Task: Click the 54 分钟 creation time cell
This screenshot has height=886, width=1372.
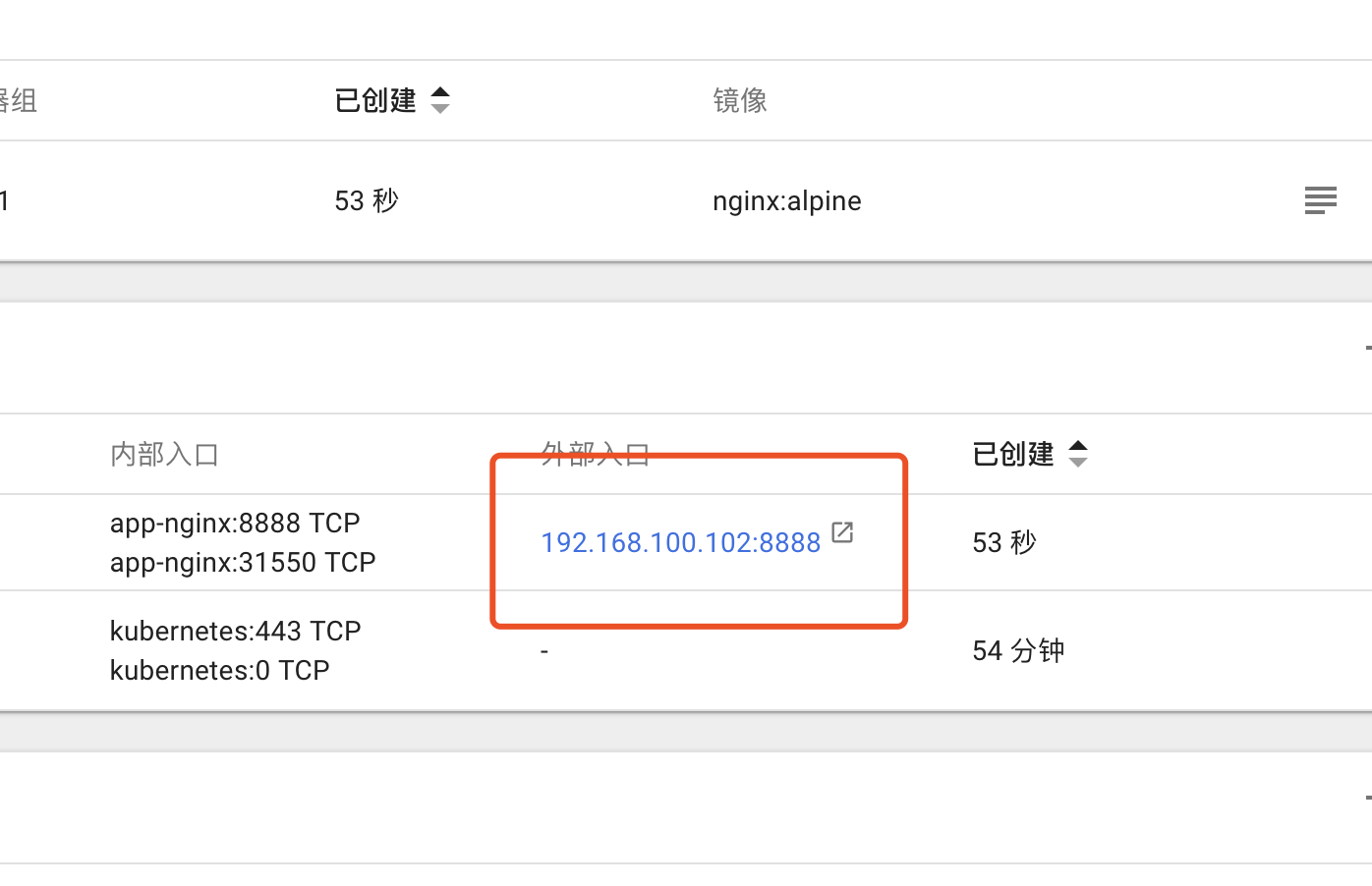Action: point(1018,650)
